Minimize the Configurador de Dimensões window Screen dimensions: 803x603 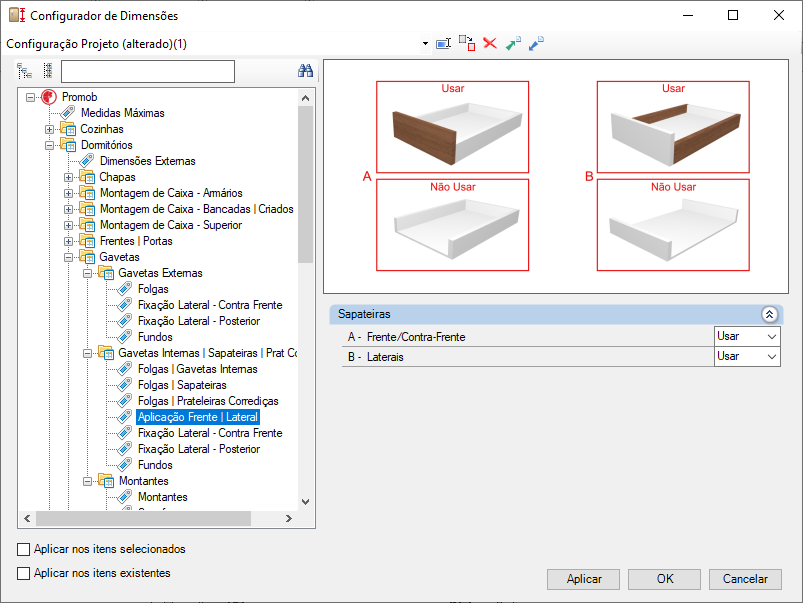[688, 15]
